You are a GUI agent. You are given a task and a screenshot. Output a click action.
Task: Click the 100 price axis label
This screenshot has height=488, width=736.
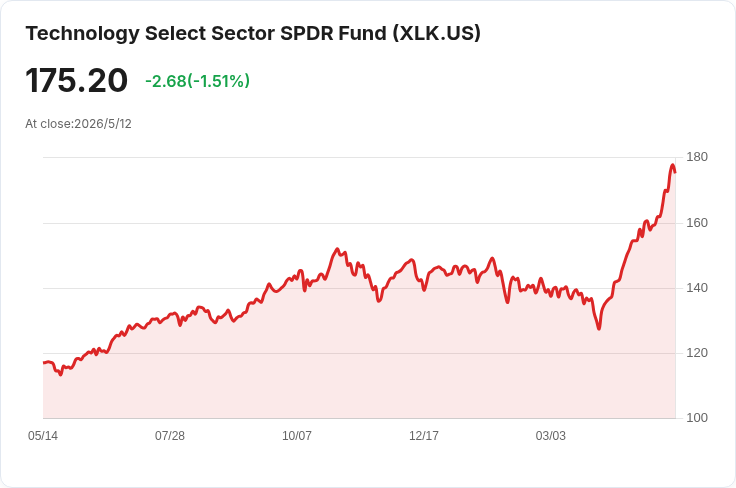click(697, 418)
